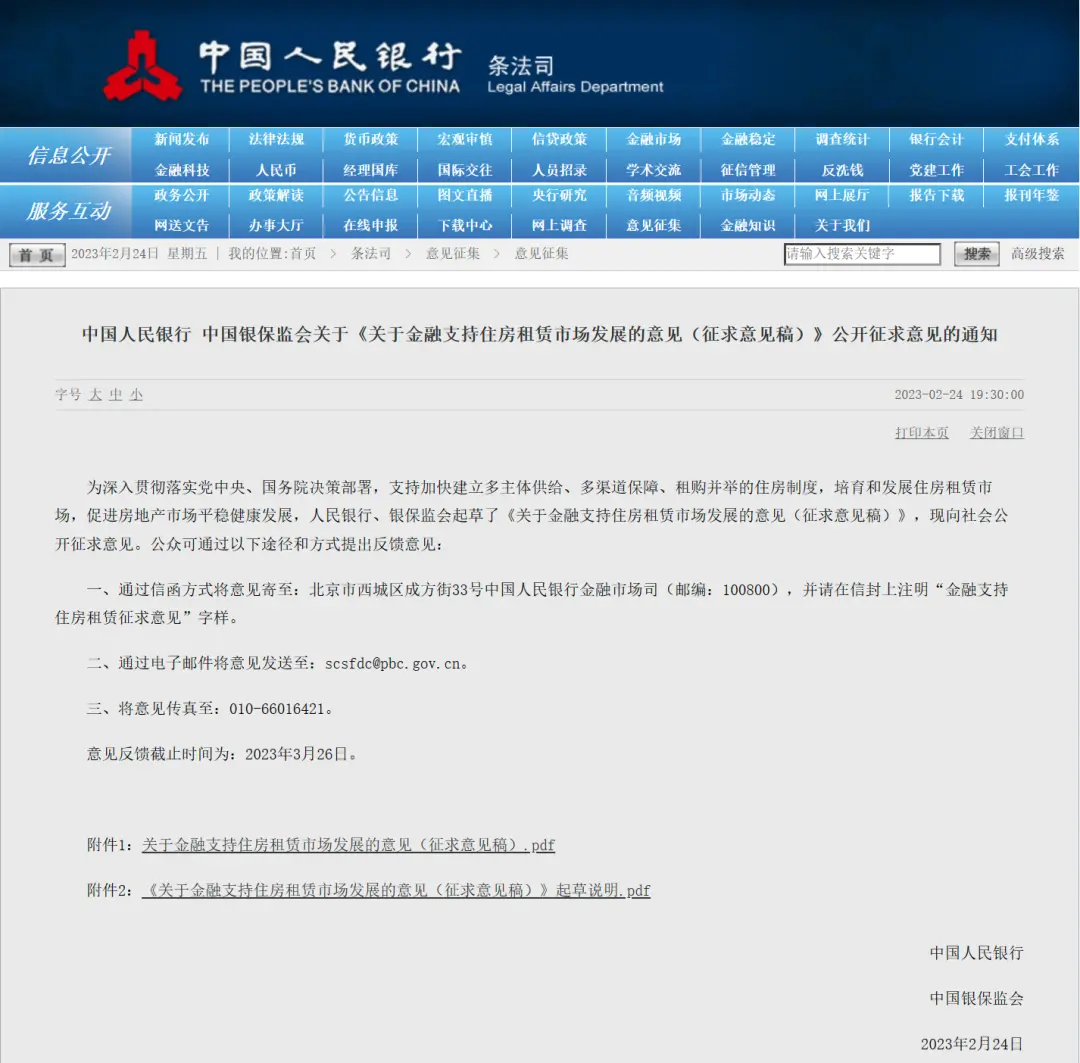Select 征信管理 in navigation bar
Image resolution: width=1080 pixels, height=1063 pixels.
click(748, 170)
